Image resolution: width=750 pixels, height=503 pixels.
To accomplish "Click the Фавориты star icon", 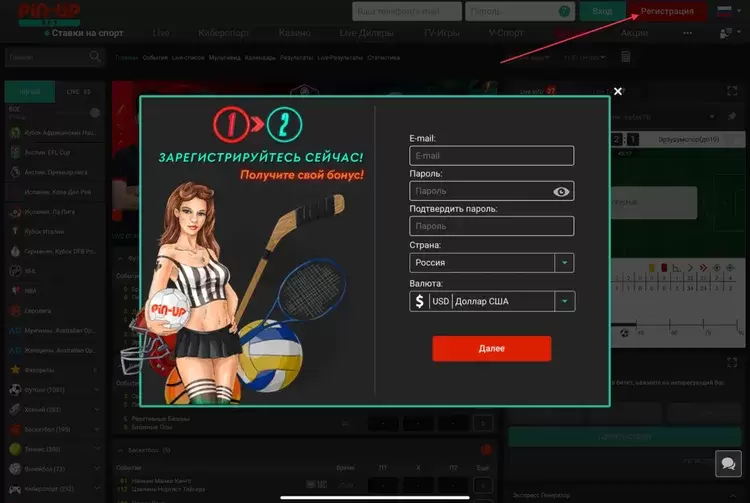I will pyautogui.click(x=15, y=370).
